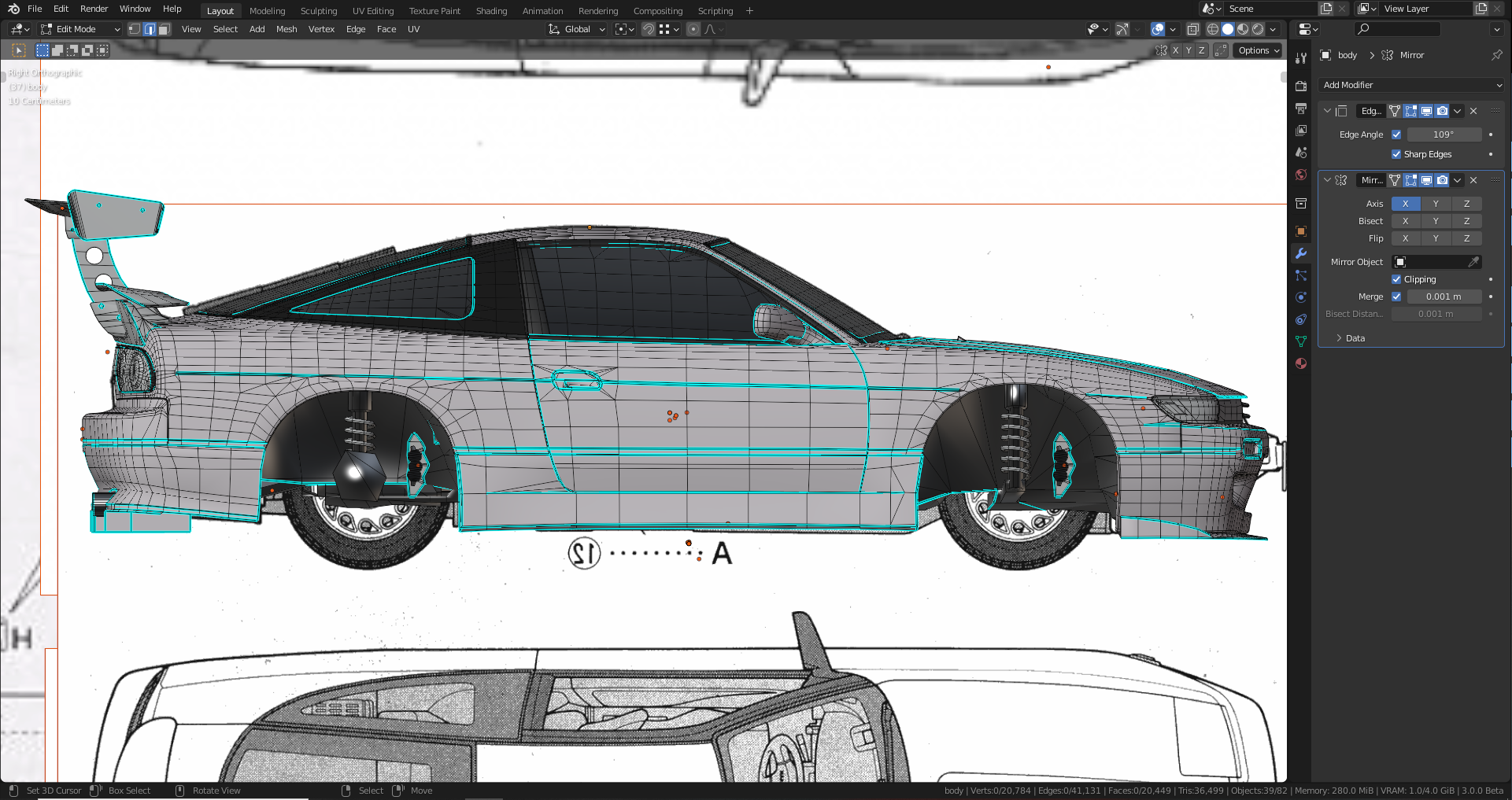Open the viewport Options dropdown

point(1258,50)
